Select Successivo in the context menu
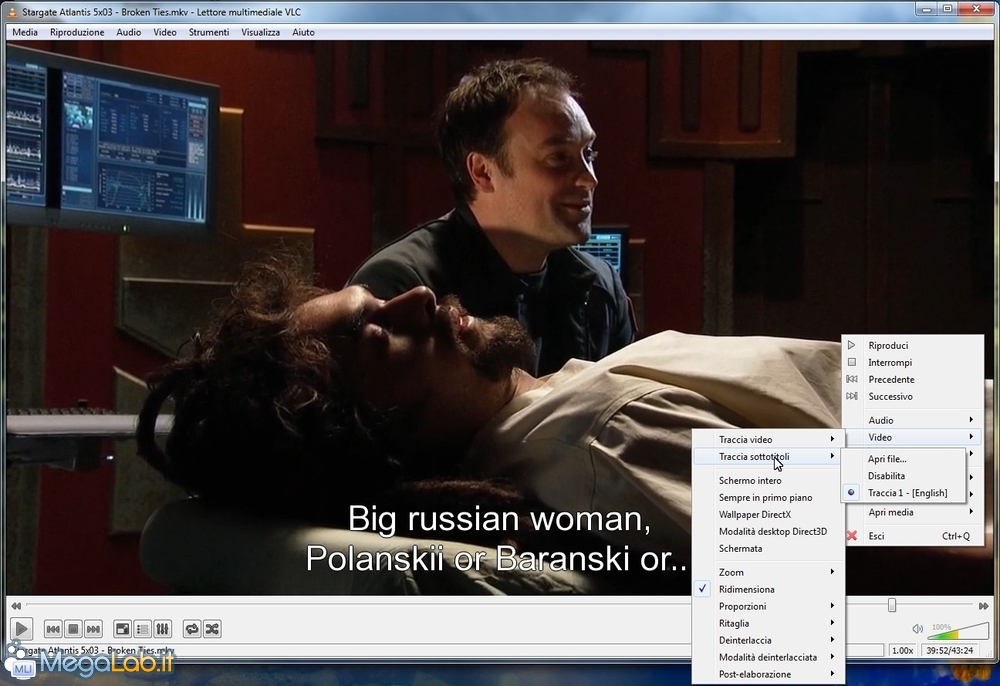This screenshot has height=686, width=1000. click(x=913, y=397)
